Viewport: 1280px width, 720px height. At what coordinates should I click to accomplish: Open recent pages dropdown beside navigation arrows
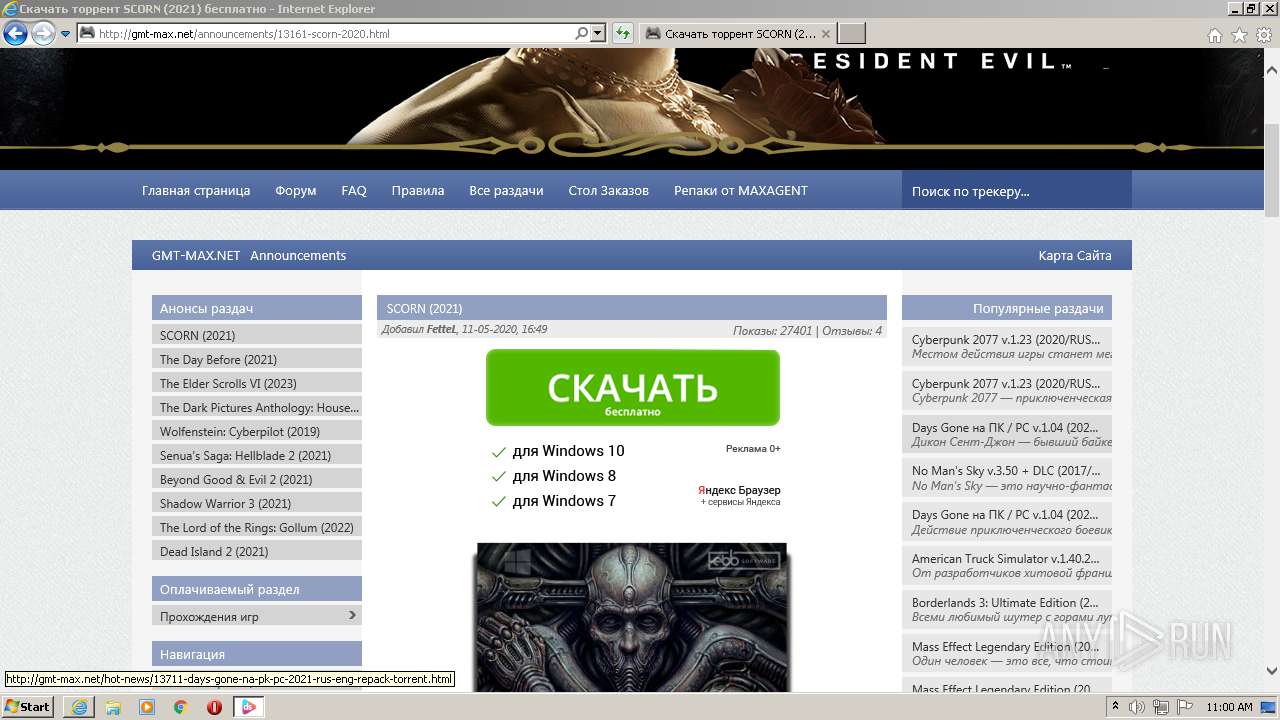point(65,34)
